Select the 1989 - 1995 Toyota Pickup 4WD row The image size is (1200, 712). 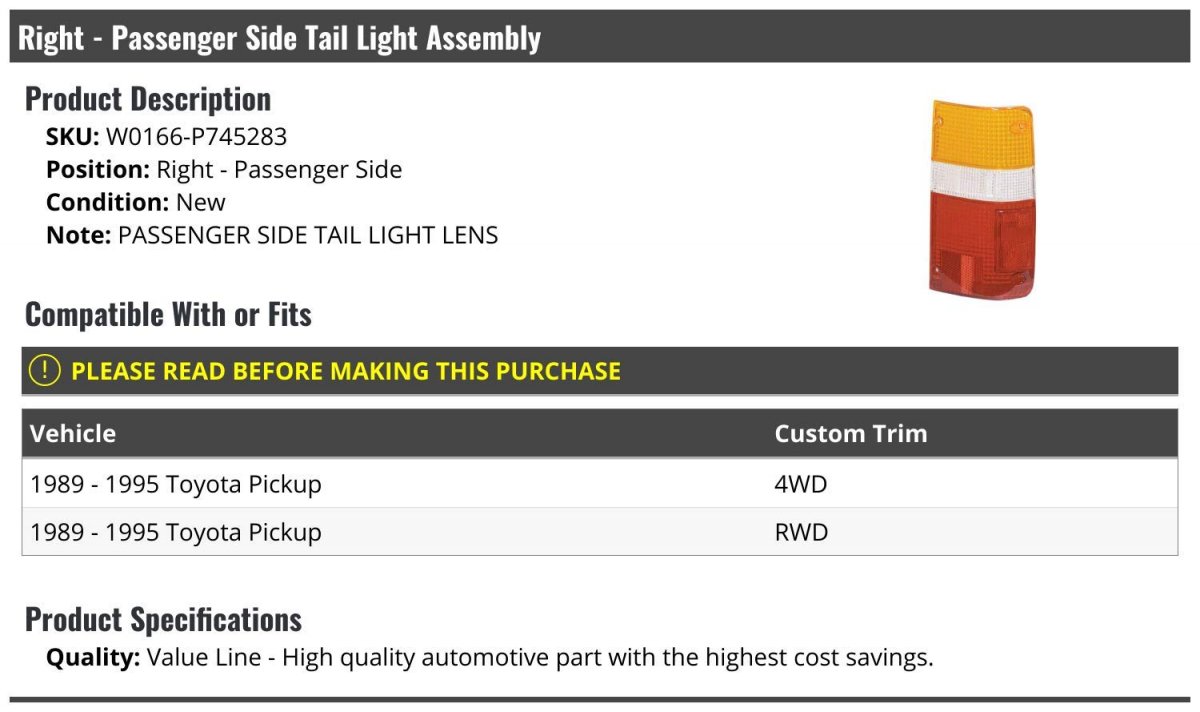[599, 484]
